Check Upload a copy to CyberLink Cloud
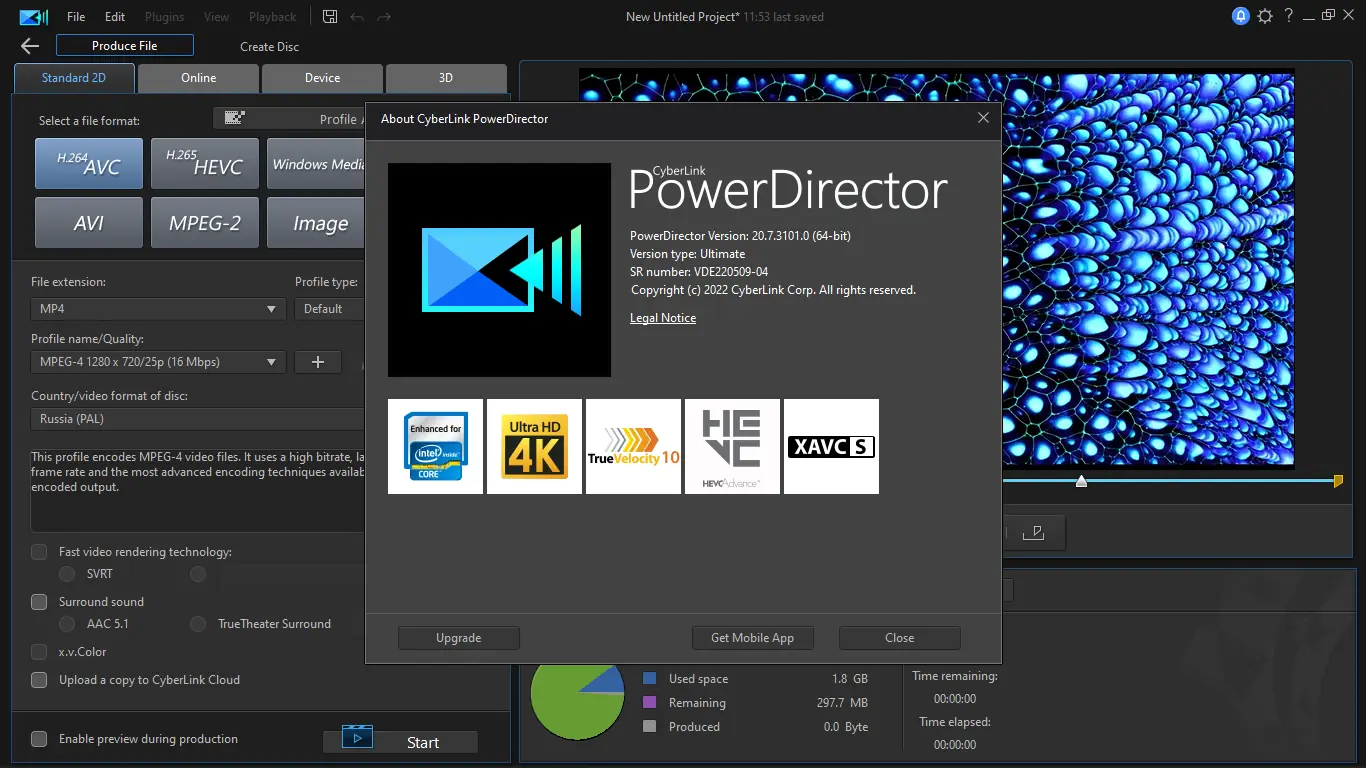Screen dimensions: 1366x768 point(39,680)
